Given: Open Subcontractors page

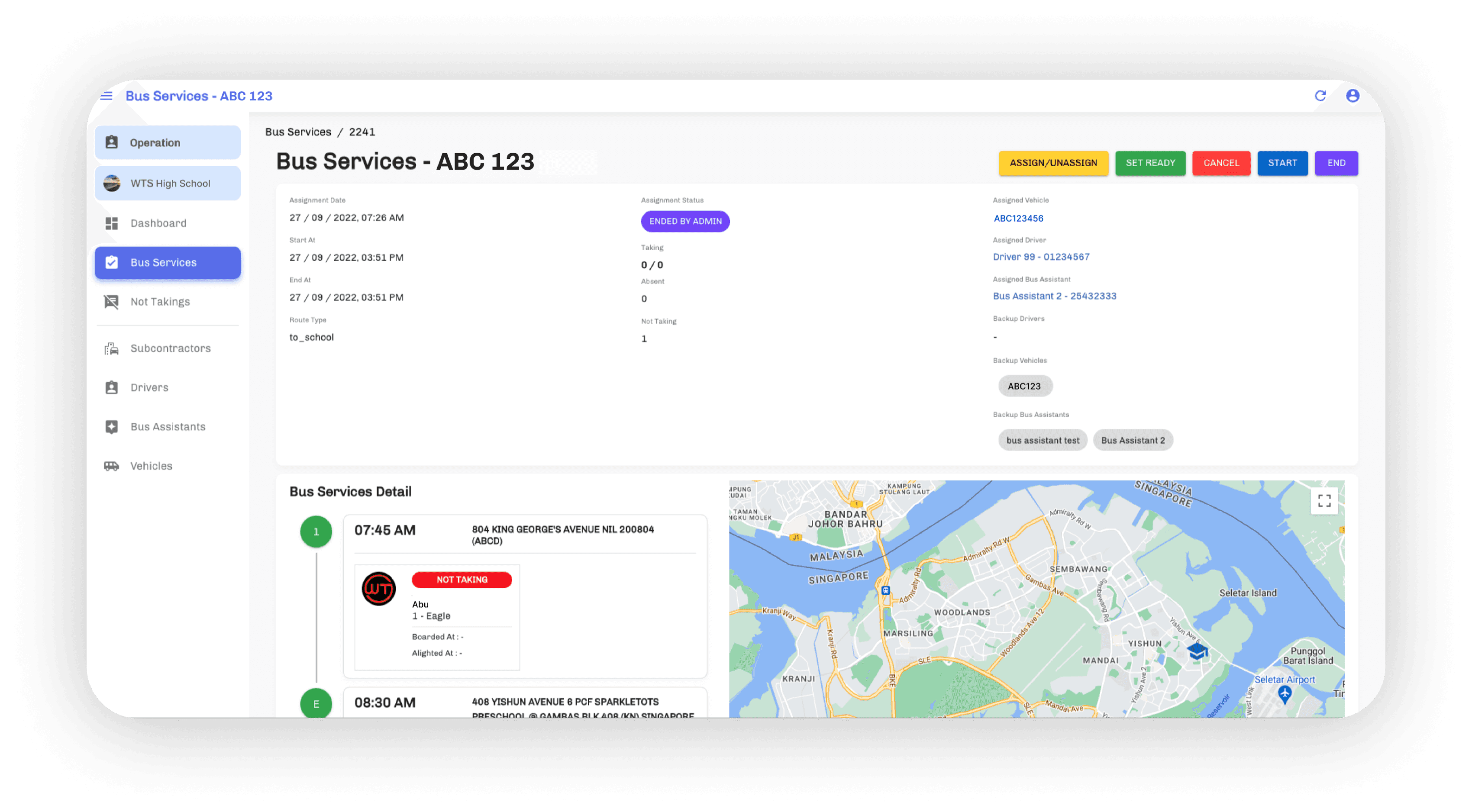Looking at the screenshot, I should tap(168, 348).
